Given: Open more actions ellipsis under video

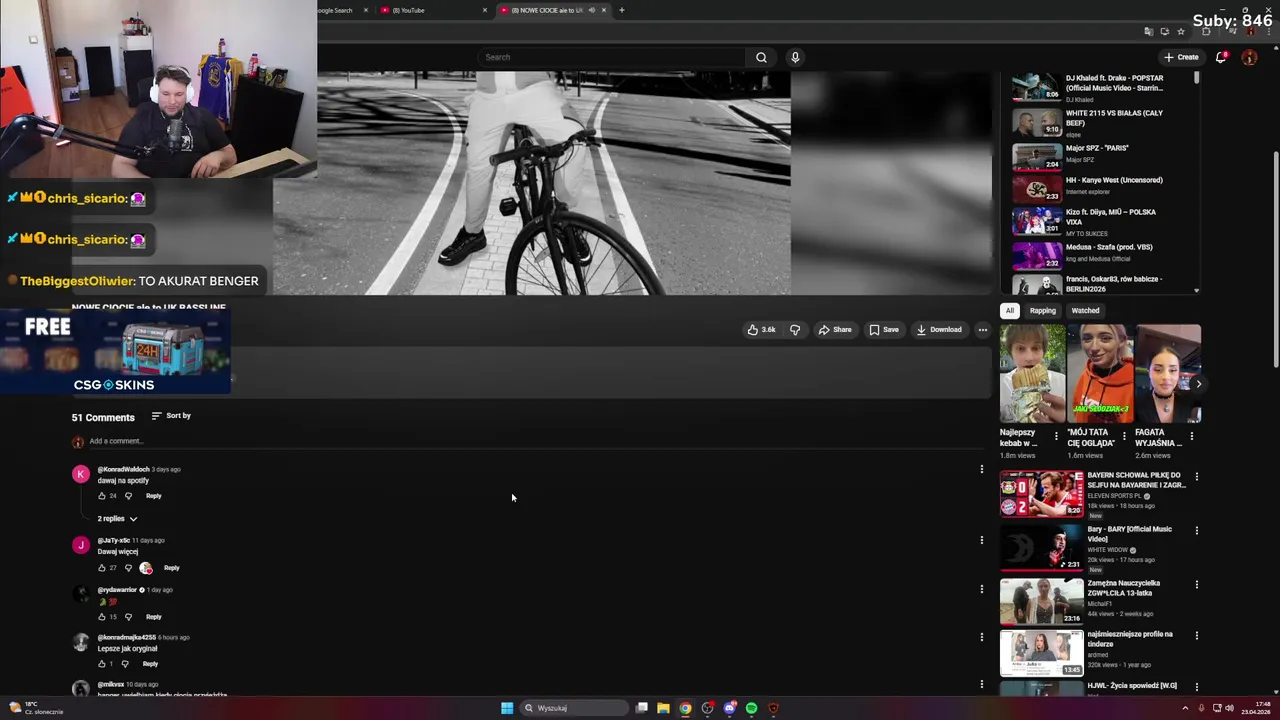Looking at the screenshot, I should coord(982,329).
